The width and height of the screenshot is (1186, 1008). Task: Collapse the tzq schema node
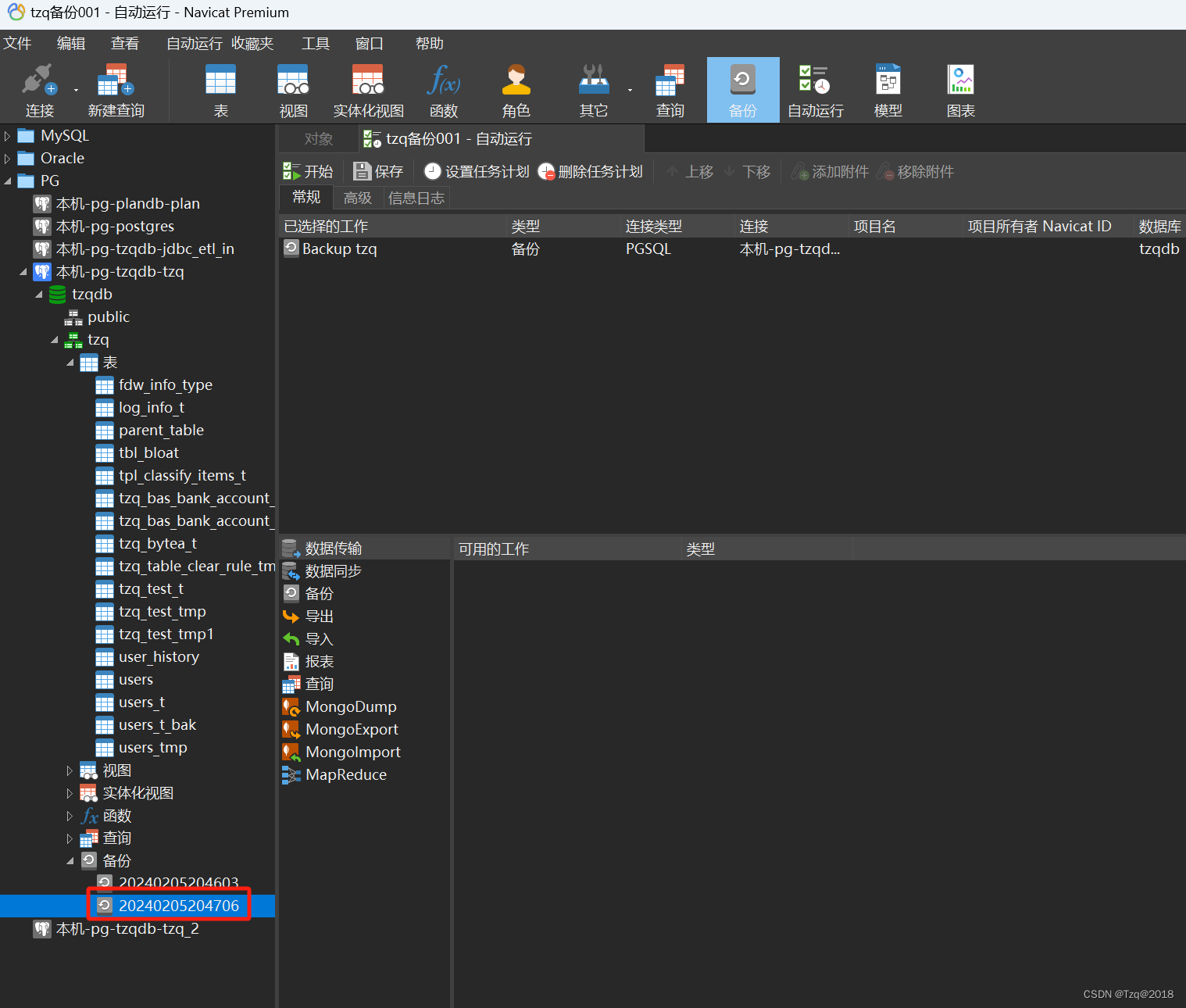[54, 340]
